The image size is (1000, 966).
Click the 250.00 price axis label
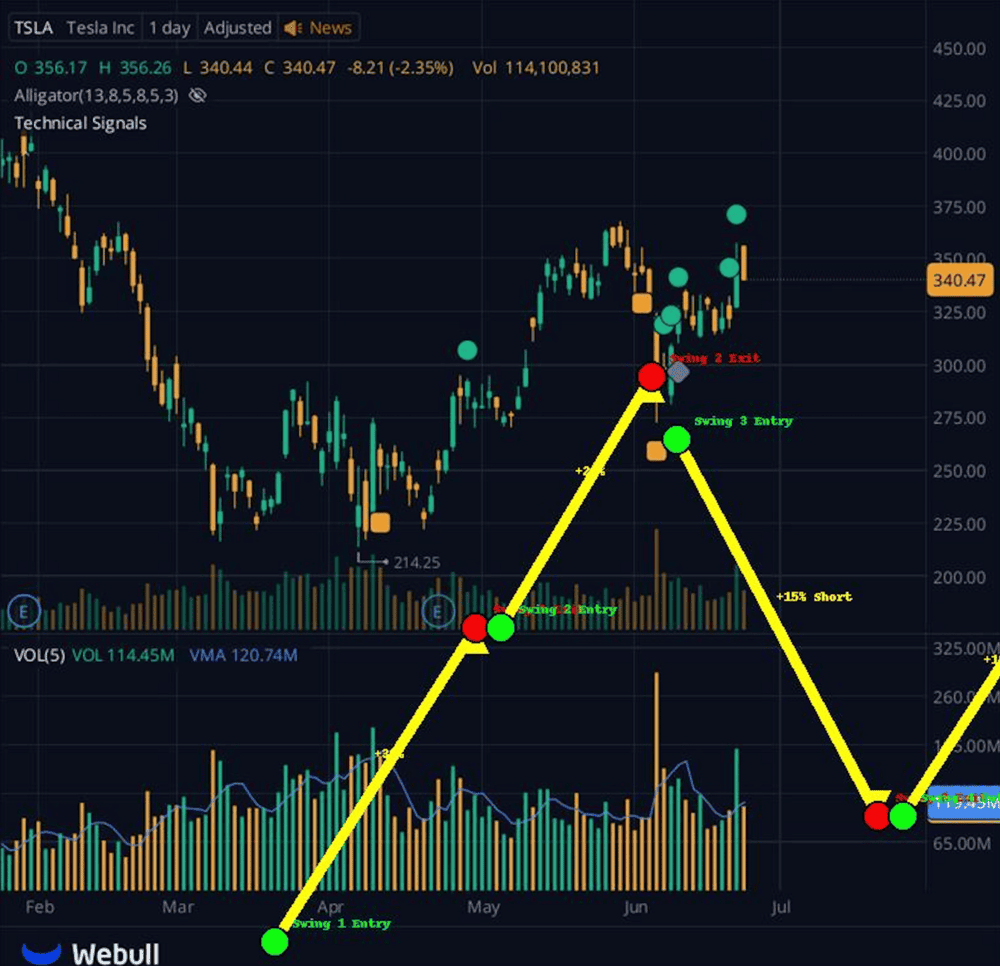pyautogui.click(x=959, y=471)
